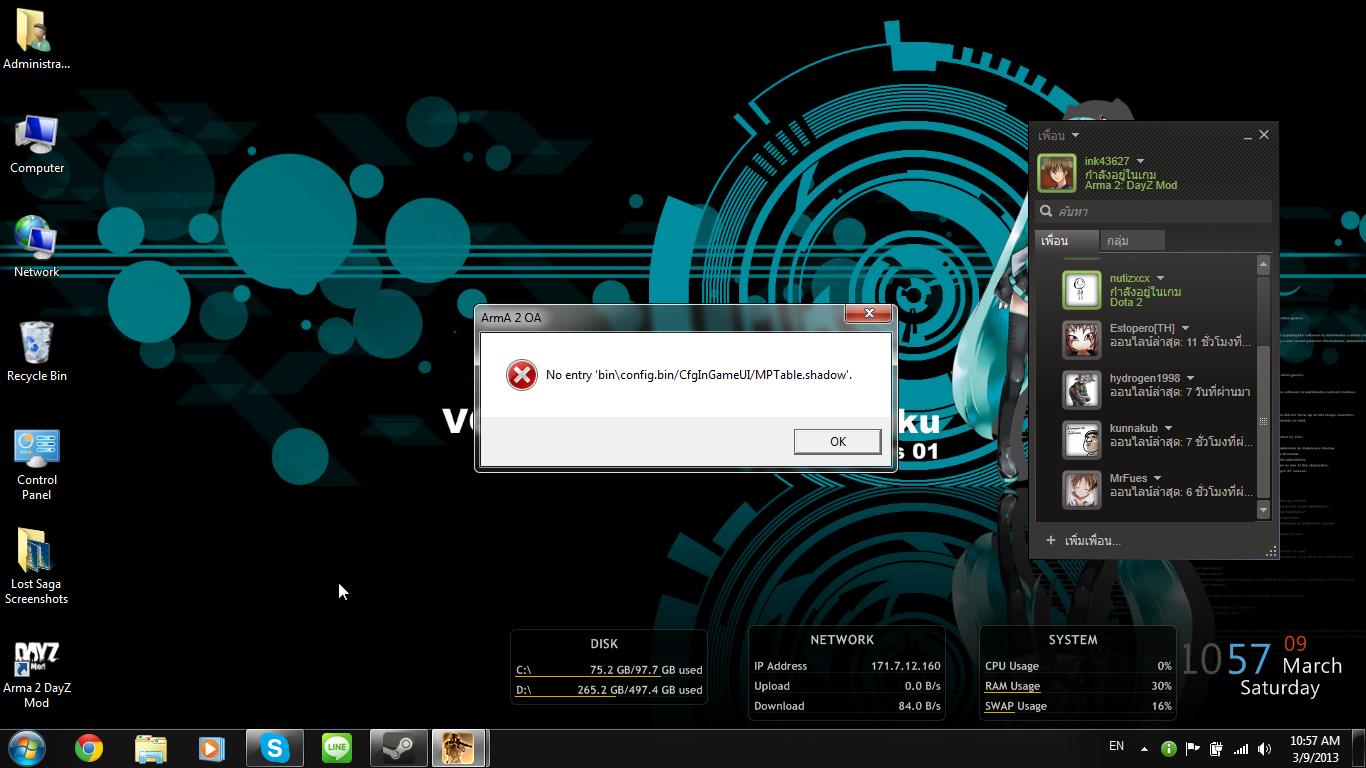The width and height of the screenshot is (1366, 768).
Task: Click the volume speaker tray icon
Action: [1265, 748]
